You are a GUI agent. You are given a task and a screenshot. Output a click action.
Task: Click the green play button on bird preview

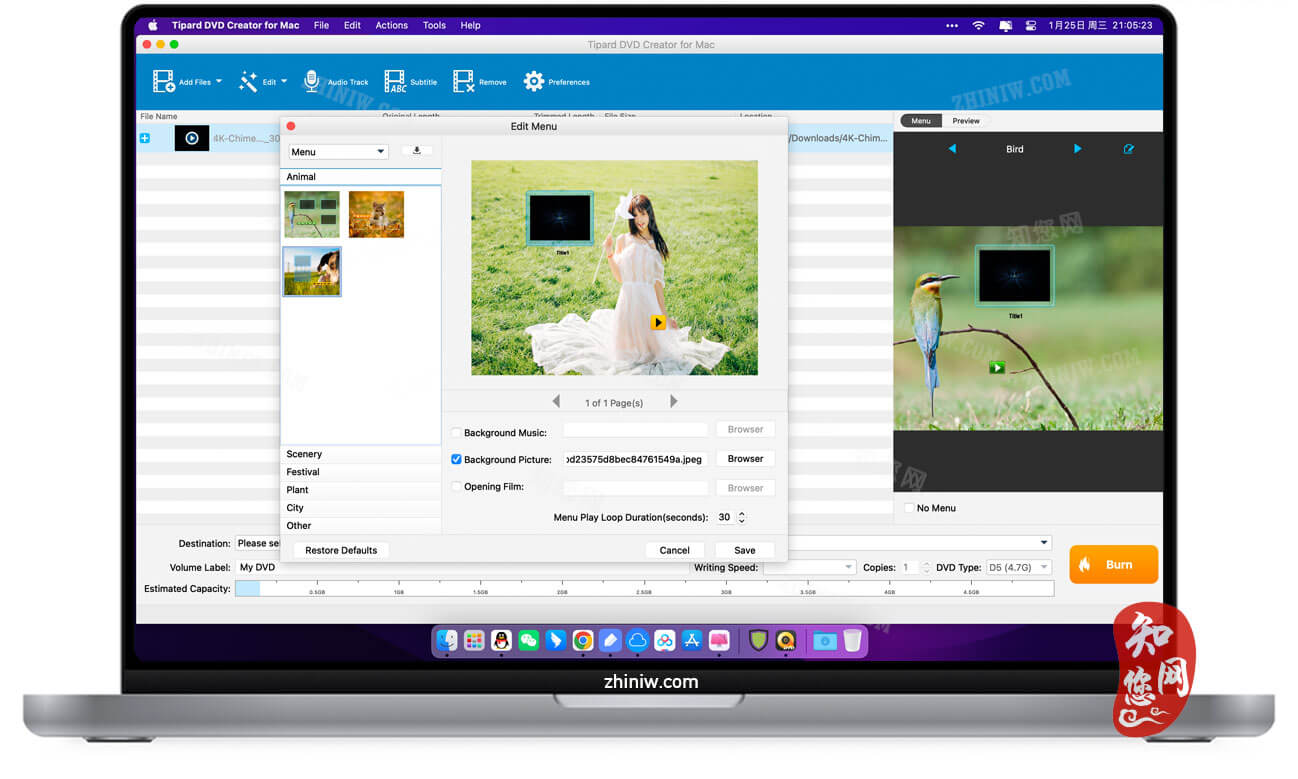click(x=996, y=367)
